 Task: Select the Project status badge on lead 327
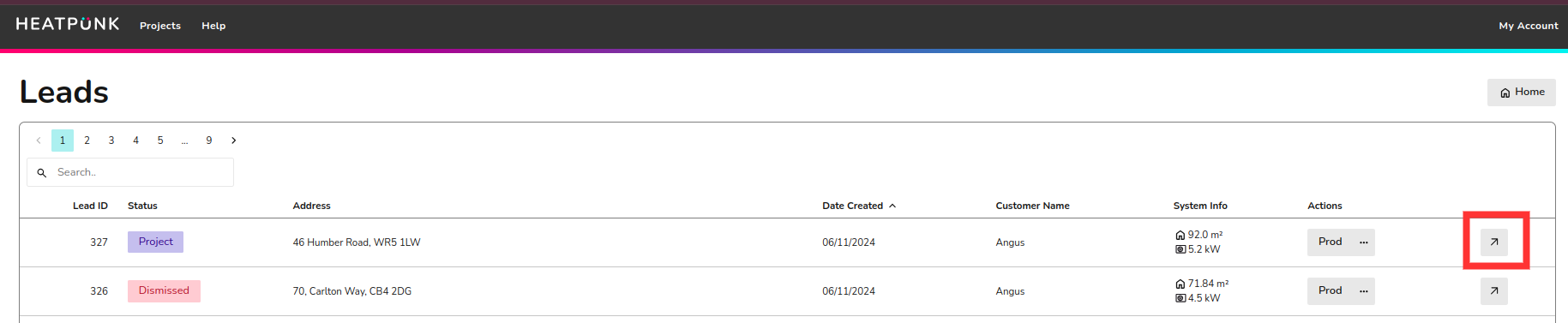pos(155,242)
